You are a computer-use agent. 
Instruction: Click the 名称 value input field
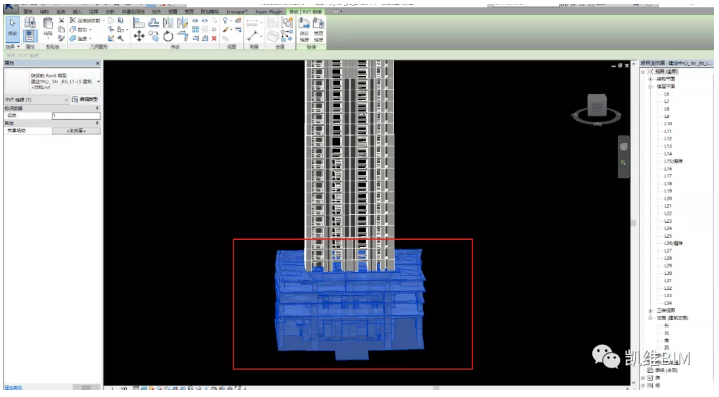point(76,116)
